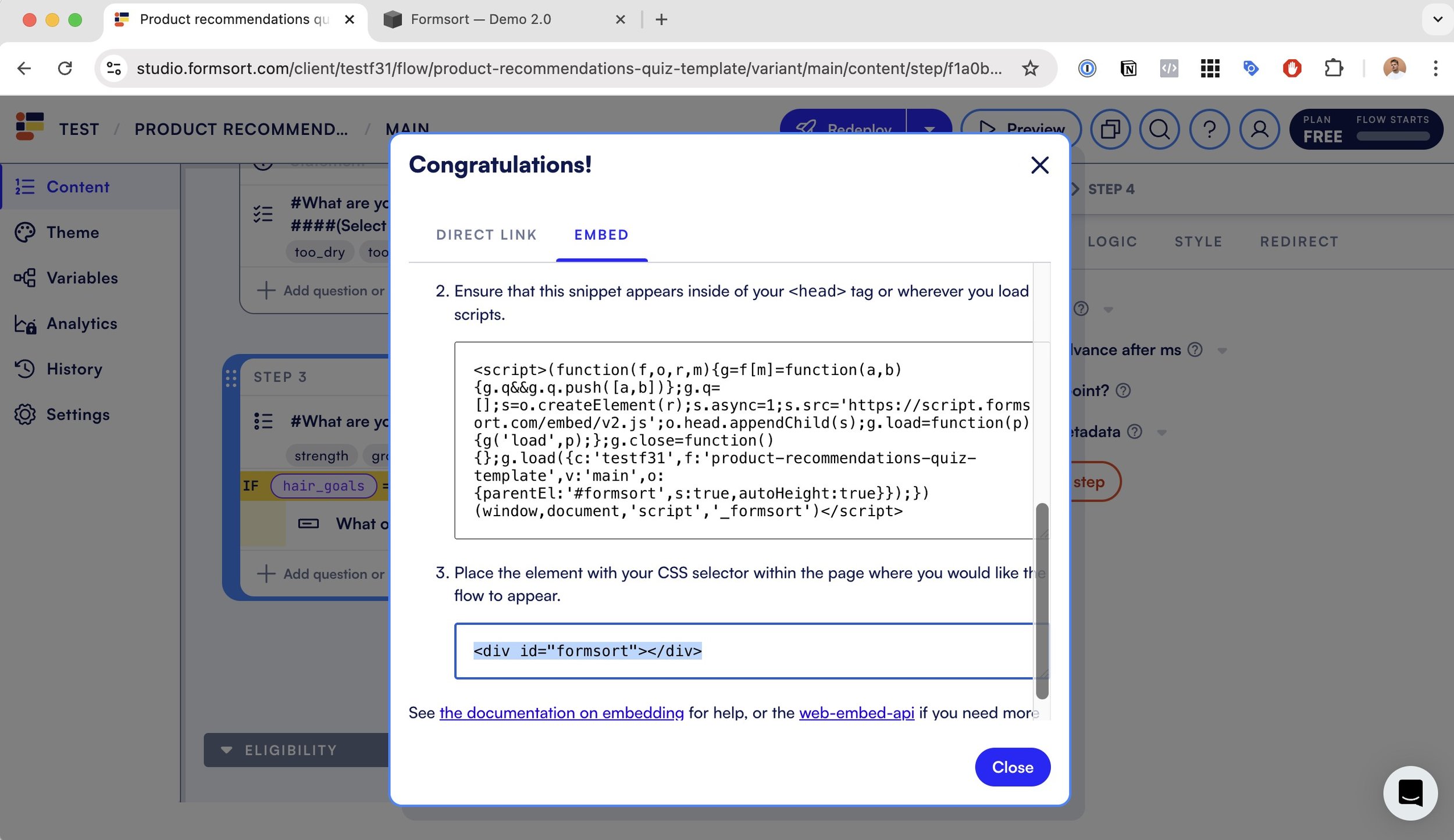The height and width of the screenshot is (840, 1454).
Task: Reload the page
Action: [65, 68]
